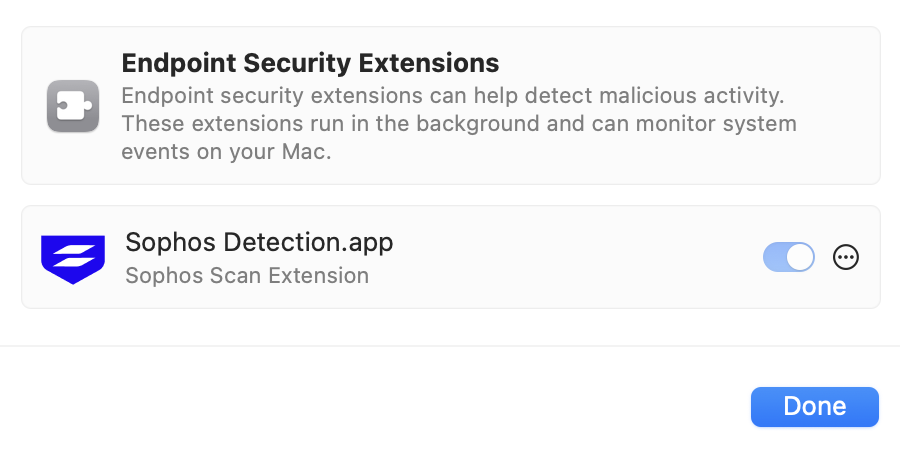The width and height of the screenshot is (900, 465).
Task: Toggle the Sophos Detection.app switch
Action: click(x=789, y=258)
